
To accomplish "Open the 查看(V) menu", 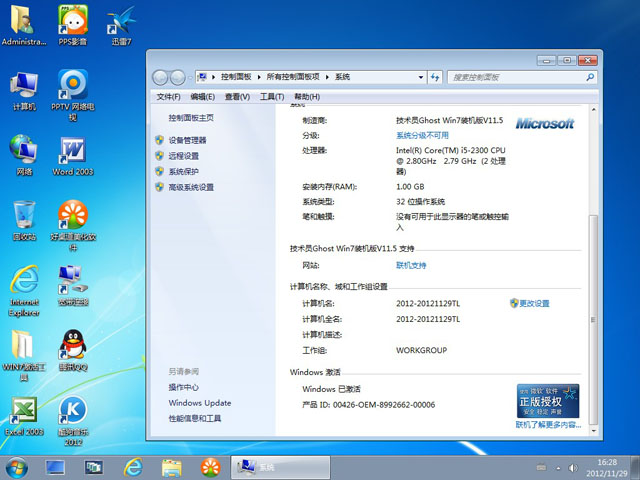I will point(237,97).
